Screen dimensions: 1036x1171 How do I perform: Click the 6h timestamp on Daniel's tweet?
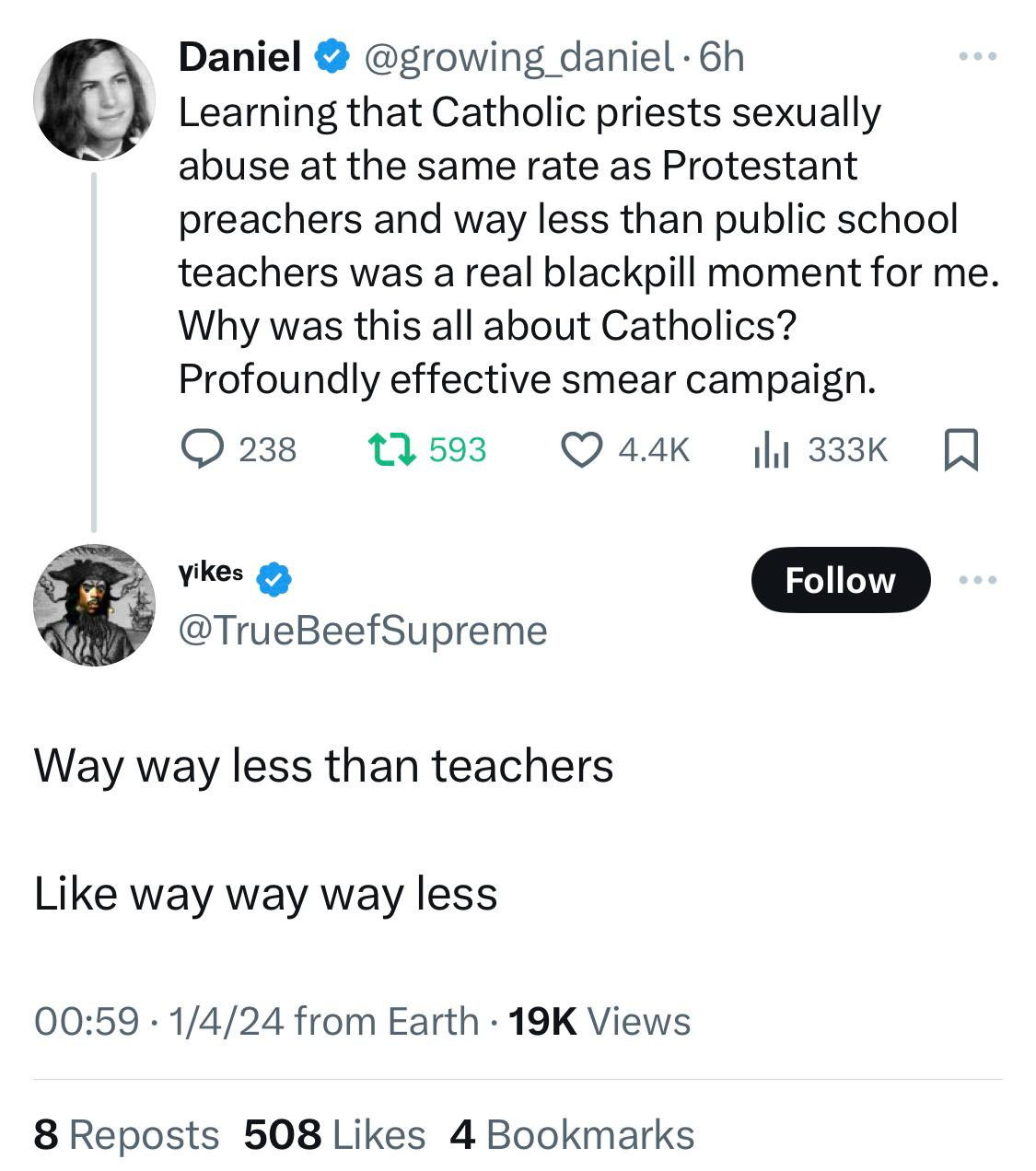pyautogui.click(x=722, y=58)
